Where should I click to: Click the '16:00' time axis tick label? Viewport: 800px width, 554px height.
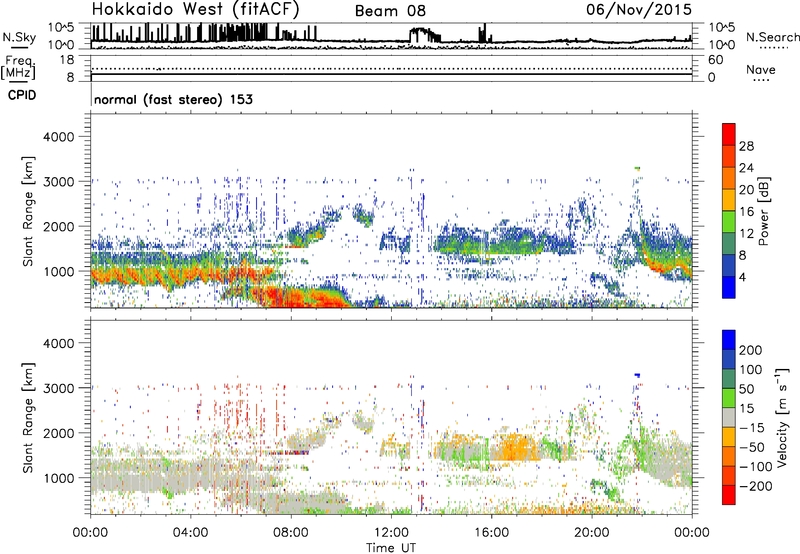pos(491,533)
